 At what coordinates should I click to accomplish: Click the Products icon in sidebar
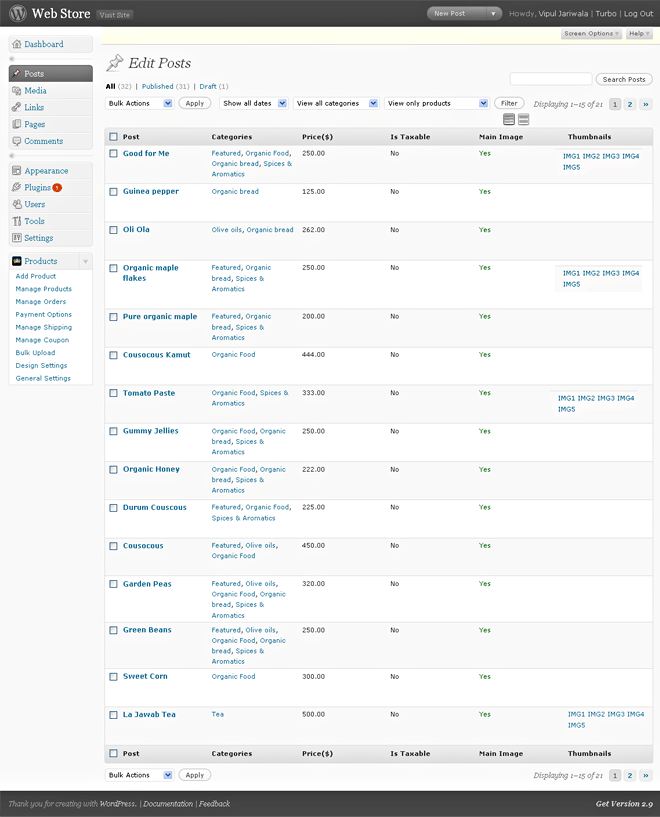click(17, 261)
